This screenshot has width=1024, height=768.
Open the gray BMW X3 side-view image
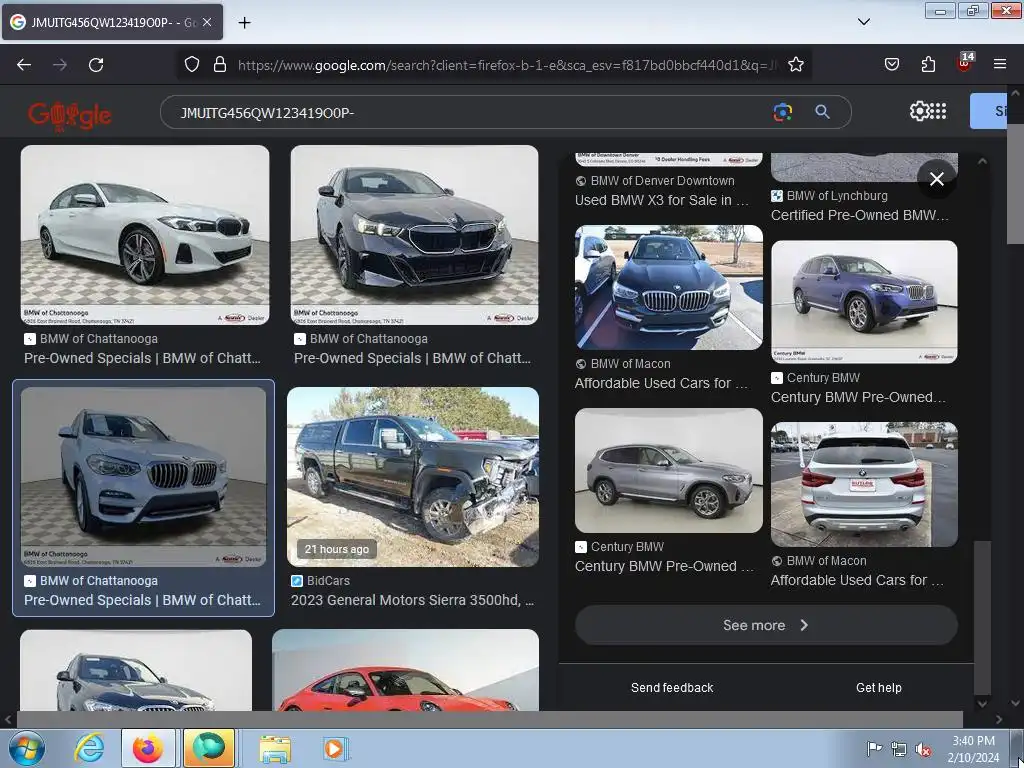pos(669,470)
